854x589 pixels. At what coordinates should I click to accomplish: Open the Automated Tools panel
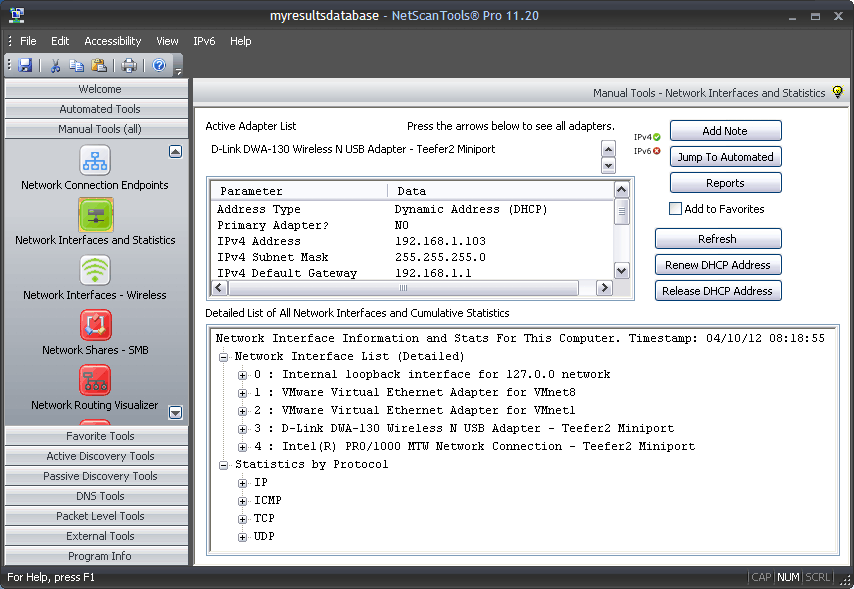96,109
